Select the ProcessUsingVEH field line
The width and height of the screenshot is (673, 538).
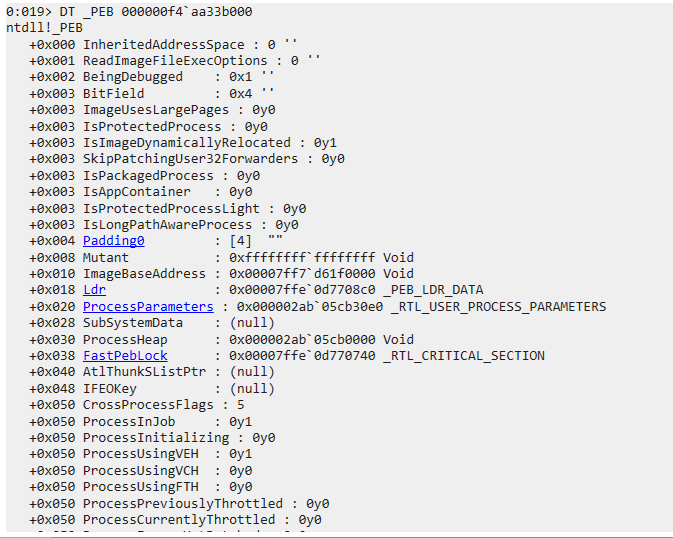pos(140,454)
